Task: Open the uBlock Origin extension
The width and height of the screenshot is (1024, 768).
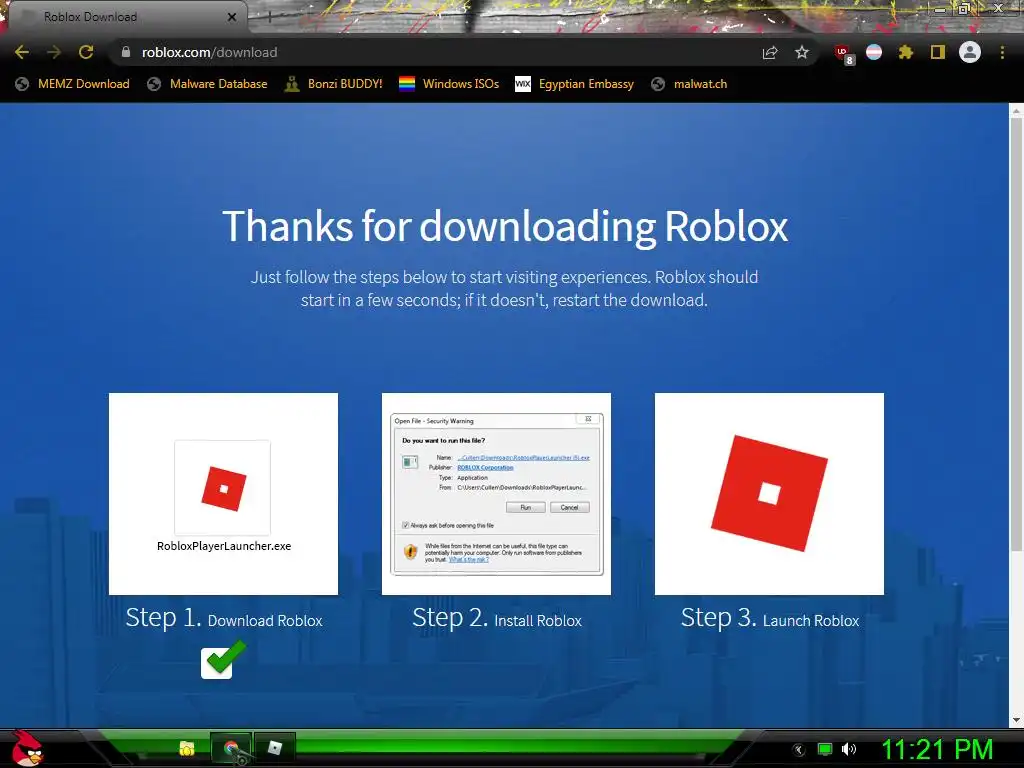Action: pos(843,54)
